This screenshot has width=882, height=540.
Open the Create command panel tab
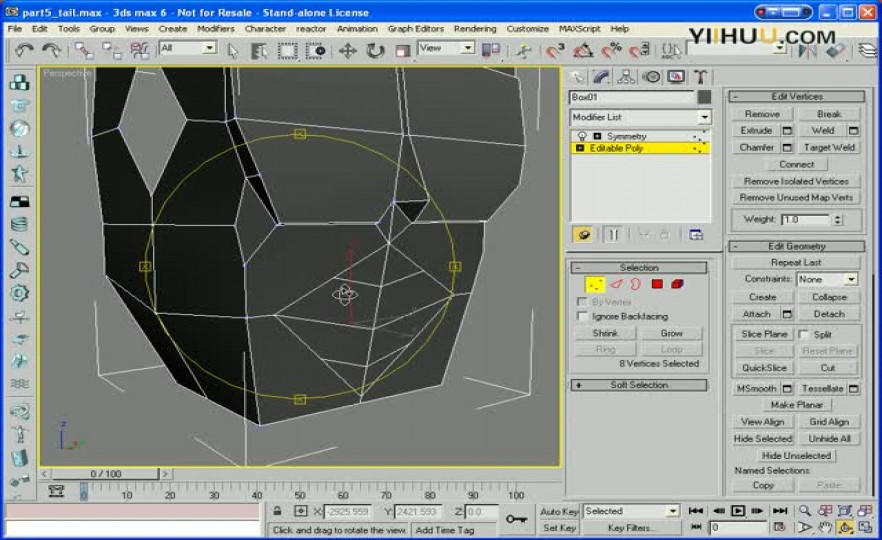click(x=578, y=76)
